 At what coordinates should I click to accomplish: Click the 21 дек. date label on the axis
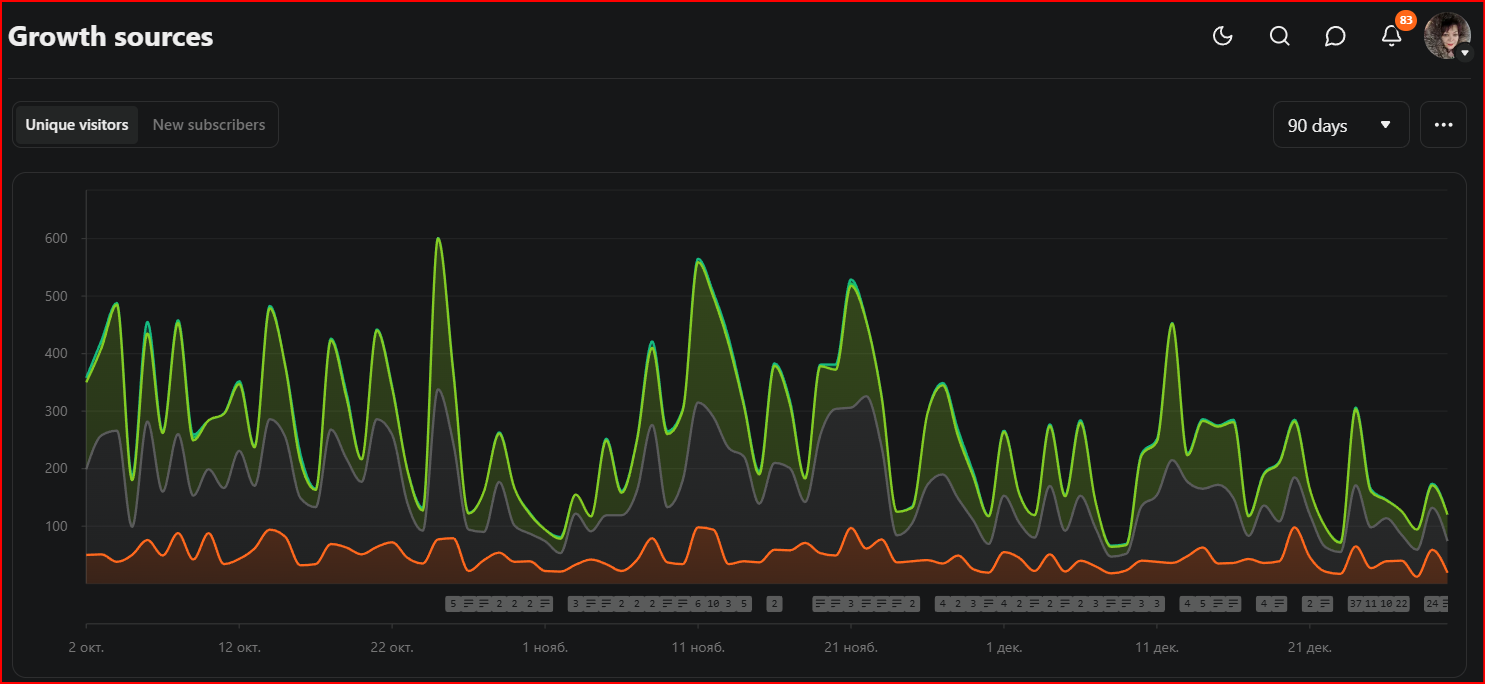coord(1308,647)
